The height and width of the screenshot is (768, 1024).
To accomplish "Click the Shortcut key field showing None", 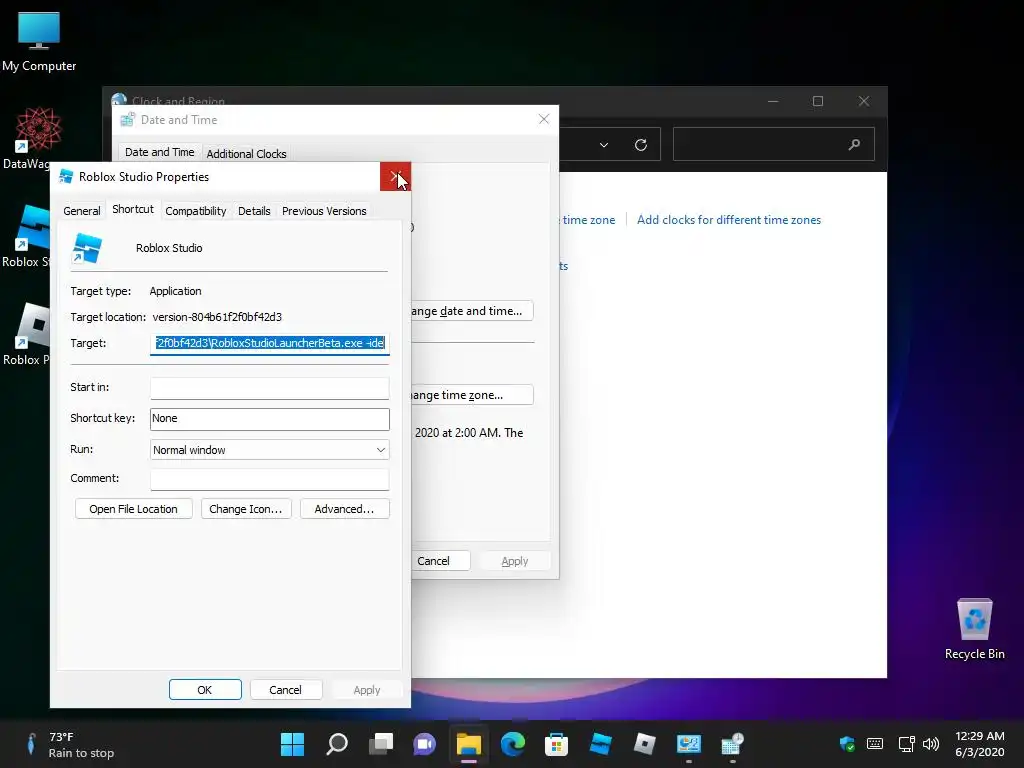I will (270, 419).
